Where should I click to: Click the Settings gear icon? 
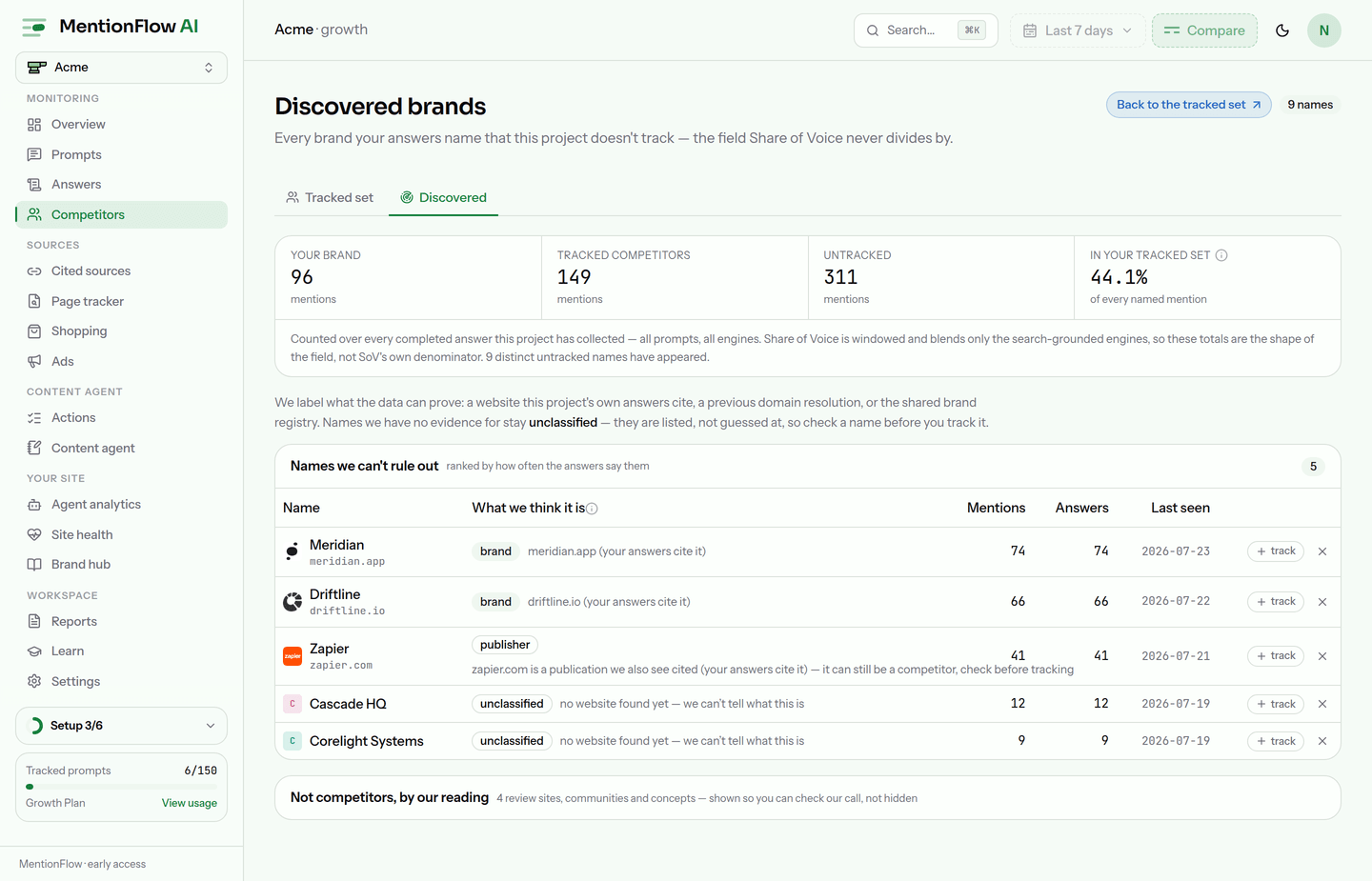pyautogui.click(x=34, y=681)
